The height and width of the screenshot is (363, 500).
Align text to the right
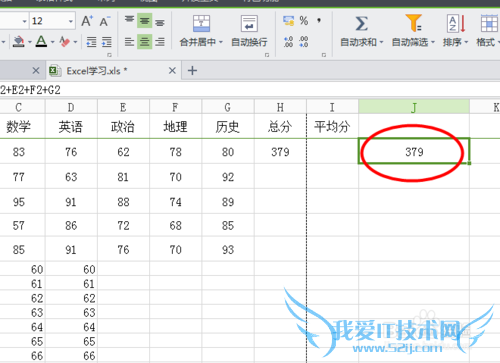pos(160,42)
